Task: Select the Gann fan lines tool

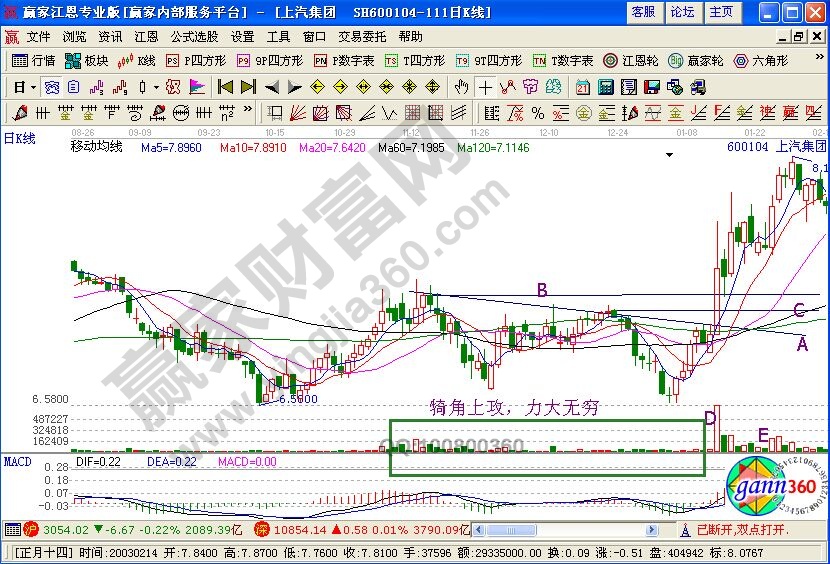Action: [x=298, y=113]
